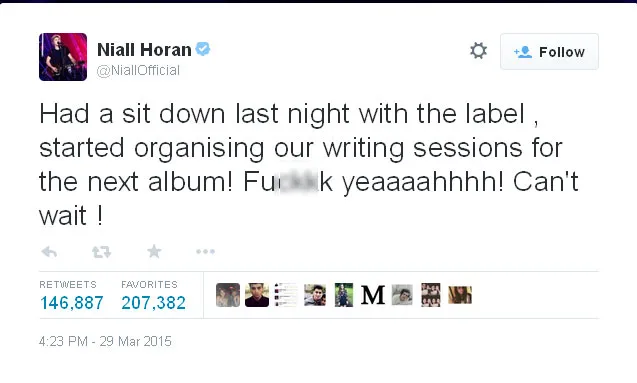Favorite the tweet with the star icon
The width and height of the screenshot is (637, 383).
point(154,251)
